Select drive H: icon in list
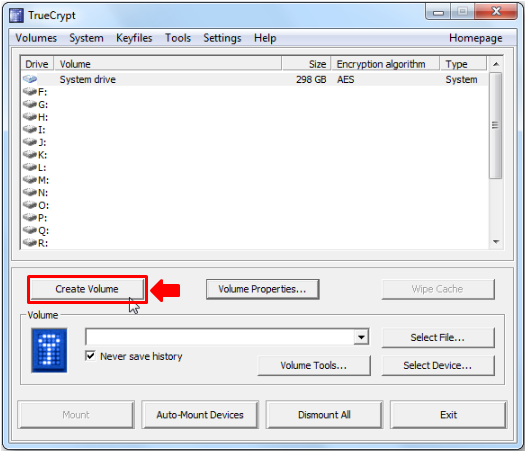Viewport: 525px width, 451px height. click(30, 117)
